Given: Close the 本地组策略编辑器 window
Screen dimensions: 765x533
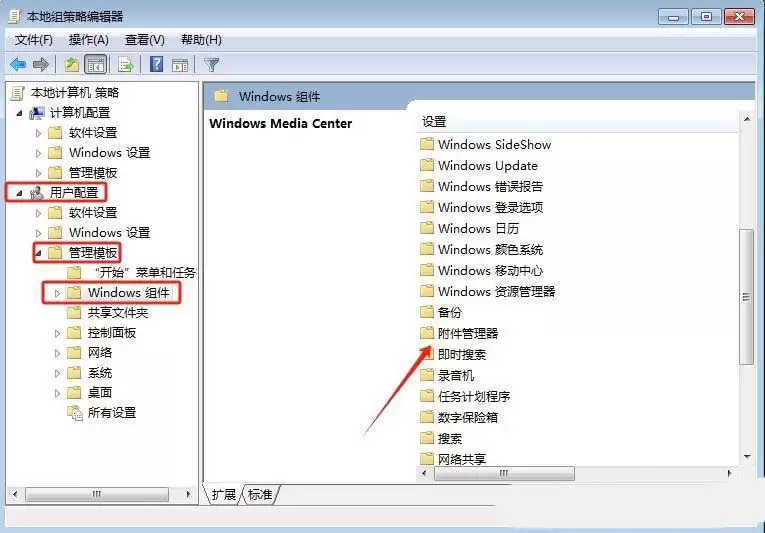Looking at the screenshot, I should [x=740, y=17].
